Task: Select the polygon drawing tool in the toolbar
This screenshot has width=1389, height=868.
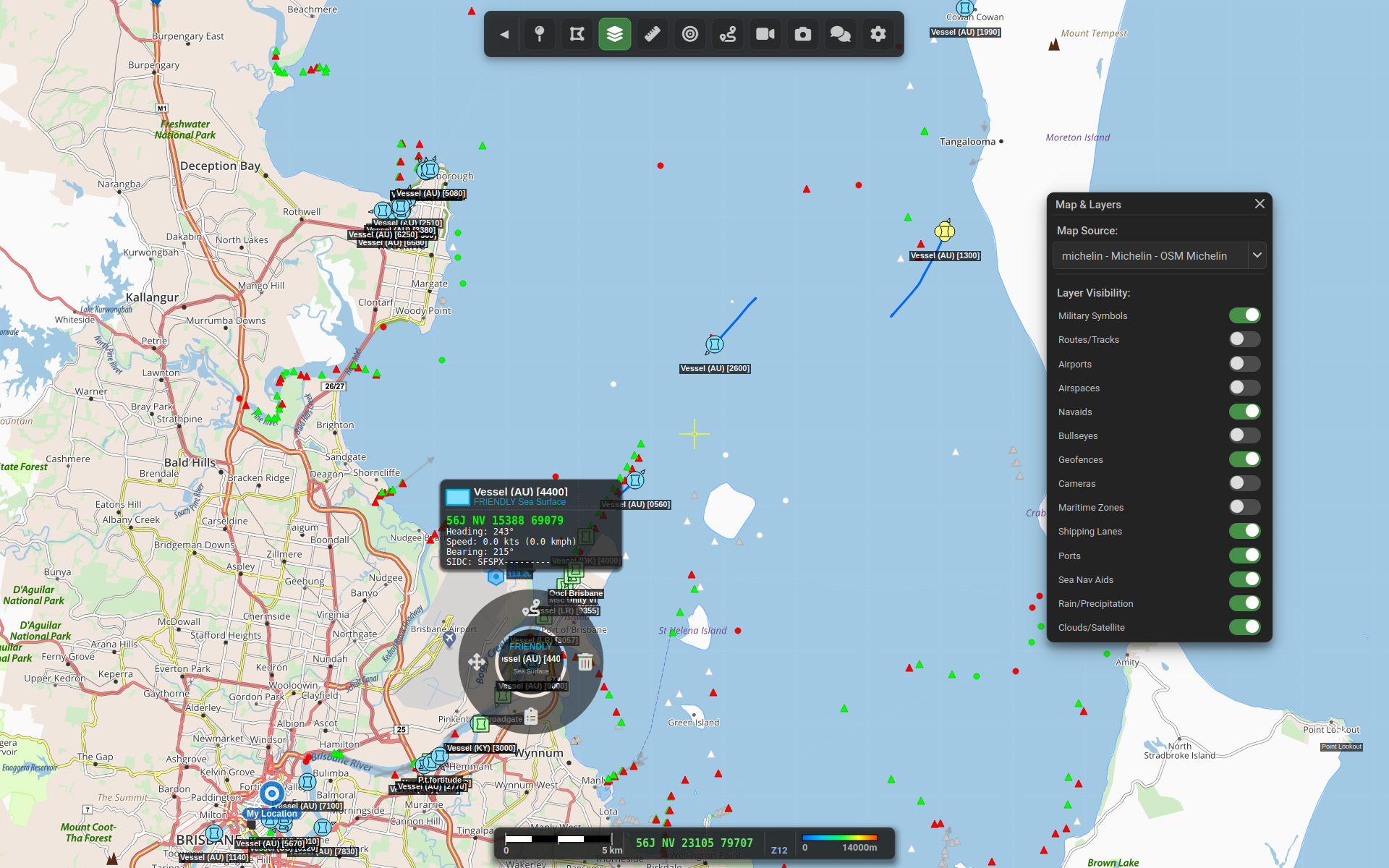Action: (x=577, y=34)
